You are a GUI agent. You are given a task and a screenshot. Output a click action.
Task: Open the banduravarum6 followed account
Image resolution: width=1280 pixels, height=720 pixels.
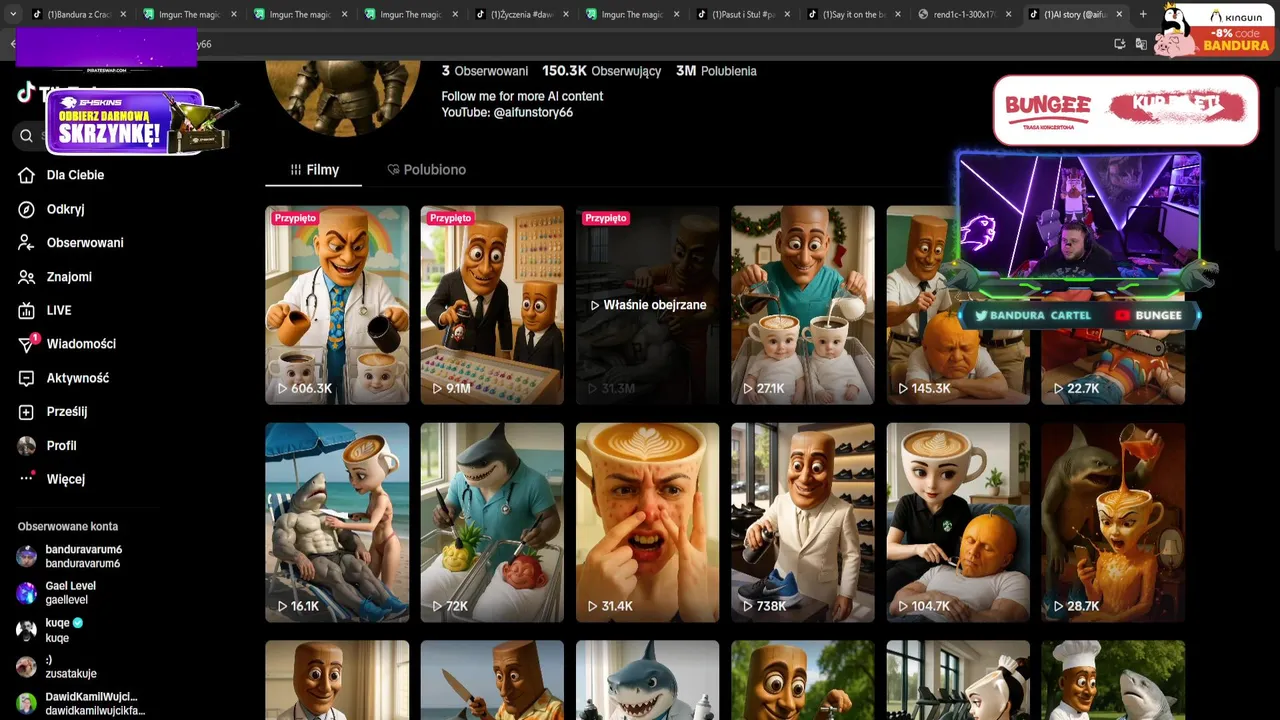pyautogui.click(x=70, y=557)
